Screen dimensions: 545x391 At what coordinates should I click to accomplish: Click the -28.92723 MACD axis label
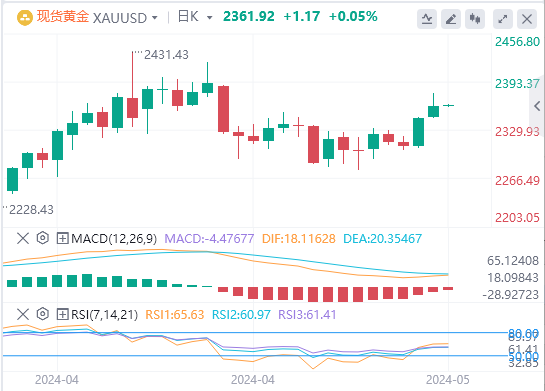coord(510,295)
